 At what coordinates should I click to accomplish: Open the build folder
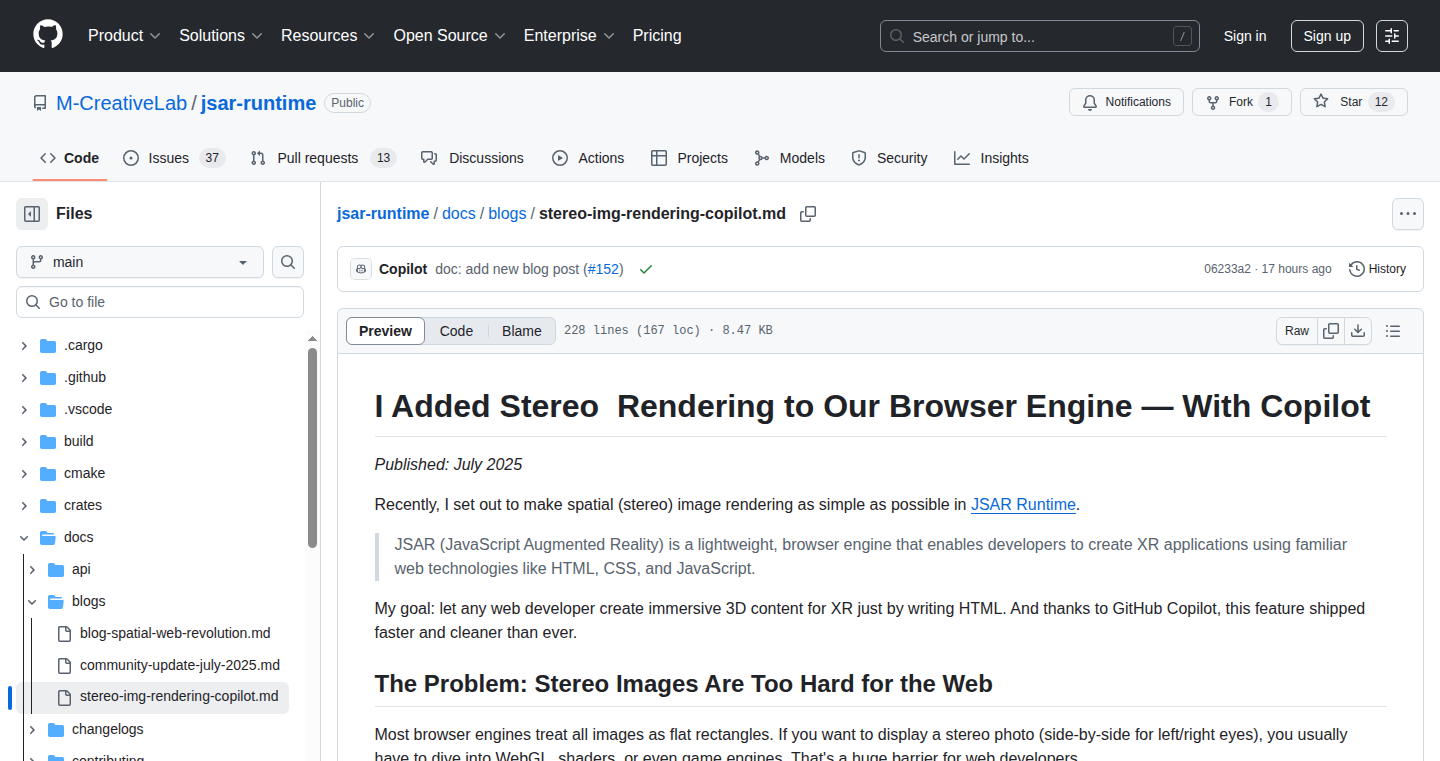tap(79, 441)
